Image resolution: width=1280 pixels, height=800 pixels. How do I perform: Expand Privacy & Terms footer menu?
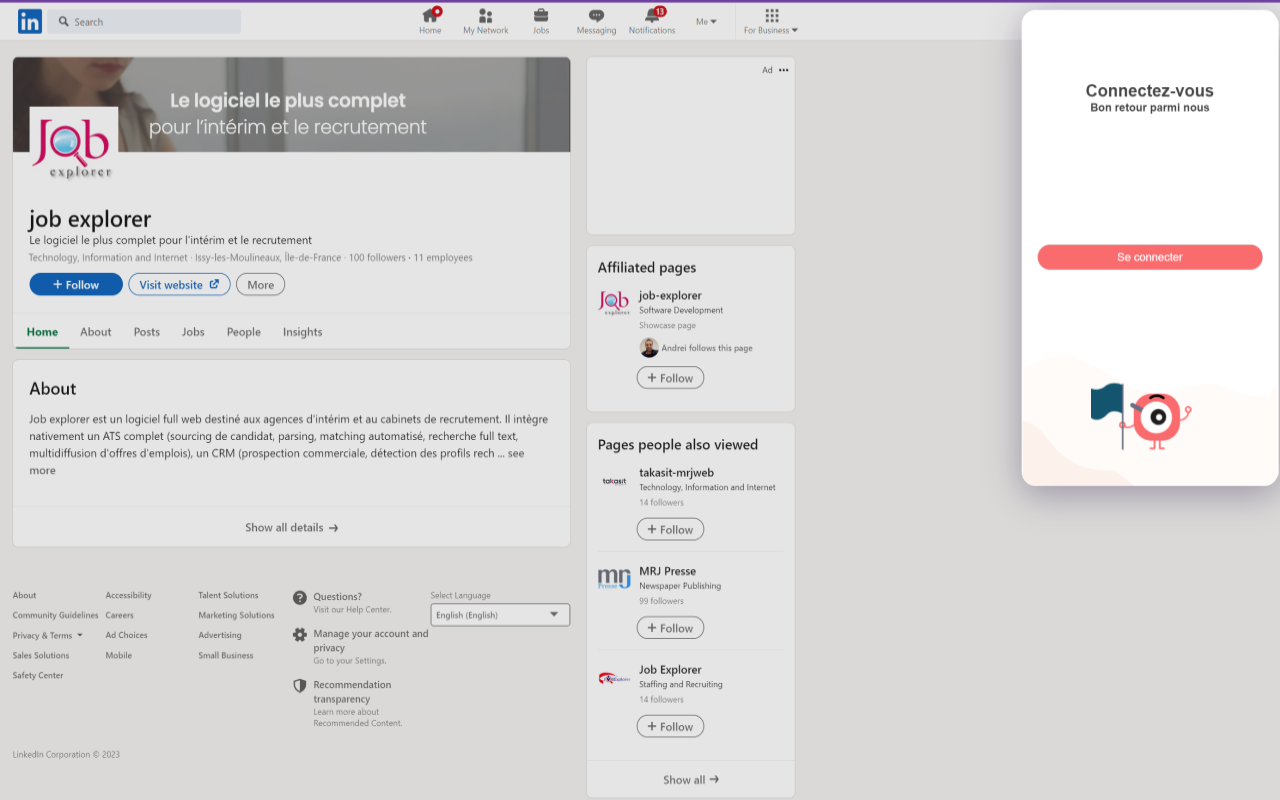coord(48,635)
